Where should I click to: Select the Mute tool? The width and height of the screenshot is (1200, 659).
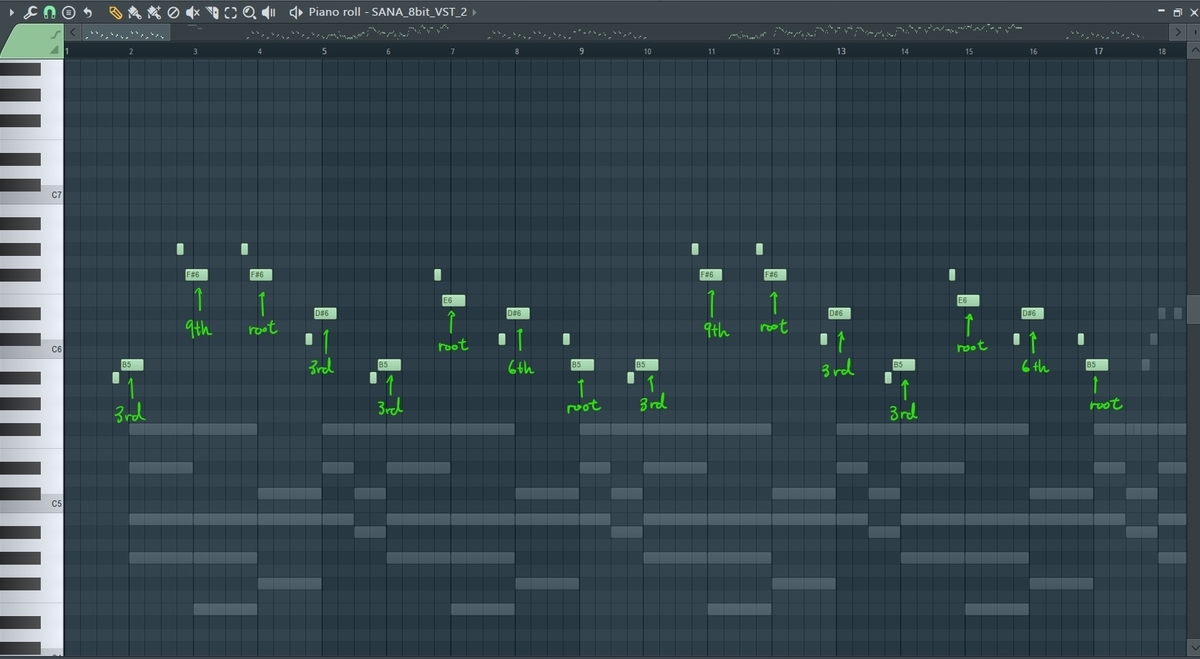[x=192, y=12]
